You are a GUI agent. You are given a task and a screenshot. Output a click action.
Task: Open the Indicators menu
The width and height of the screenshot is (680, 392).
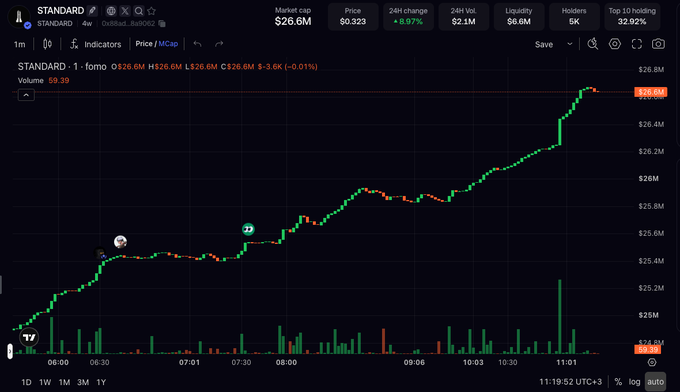(x=95, y=44)
